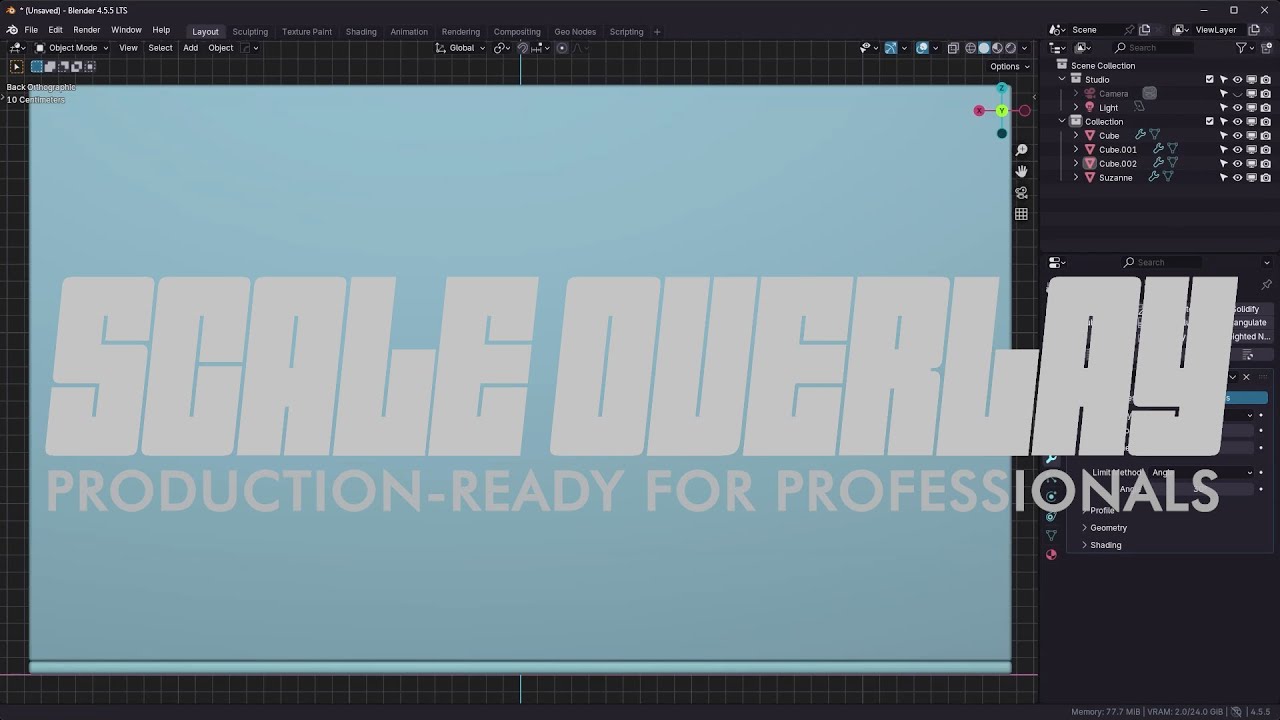Open the Render menu
This screenshot has width=1280, height=720.
pos(86,30)
